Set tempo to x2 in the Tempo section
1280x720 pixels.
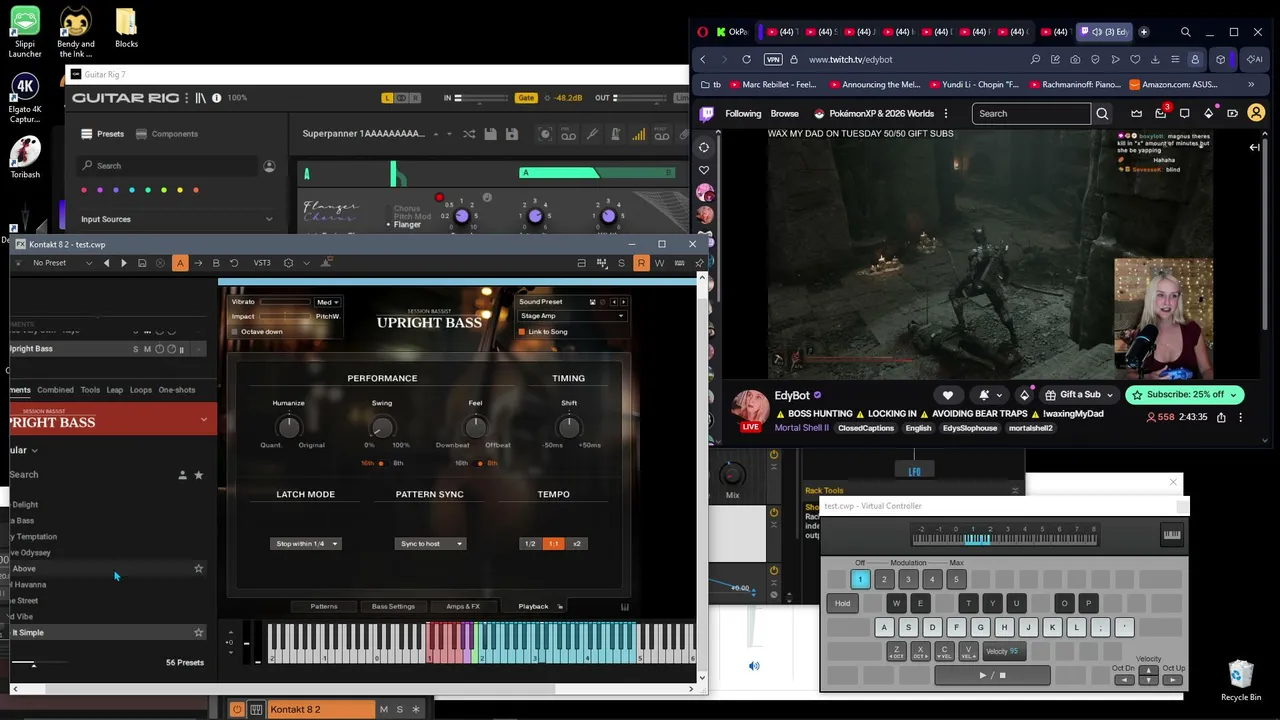577,544
